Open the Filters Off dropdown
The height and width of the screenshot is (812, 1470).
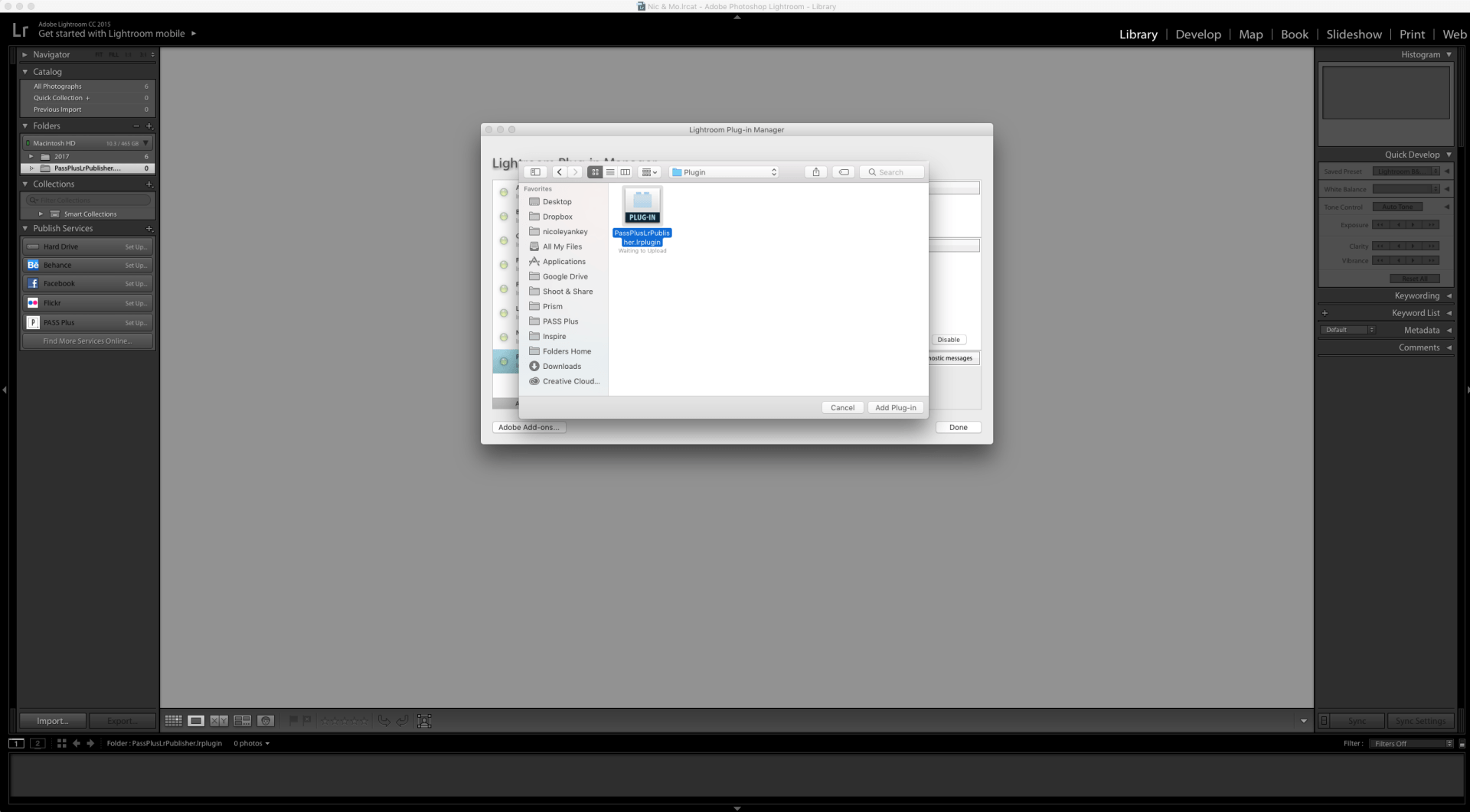click(1412, 743)
